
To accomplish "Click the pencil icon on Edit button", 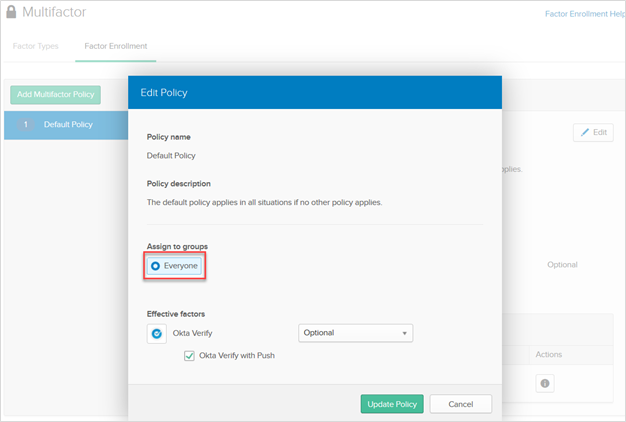I will click(585, 132).
